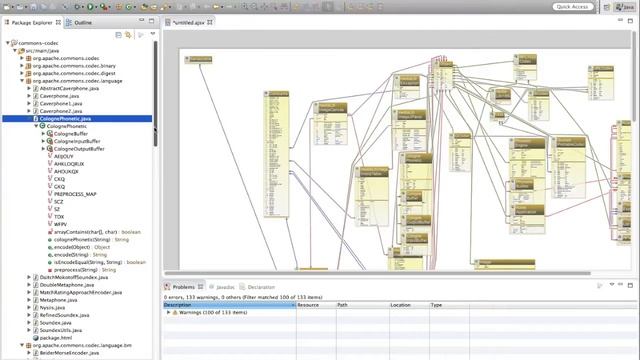Toggle Link with Editor in Package Explorer
Image resolution: width=640 pixels, height=360 pixels.
pyautogui.click(x=128, y=35)
